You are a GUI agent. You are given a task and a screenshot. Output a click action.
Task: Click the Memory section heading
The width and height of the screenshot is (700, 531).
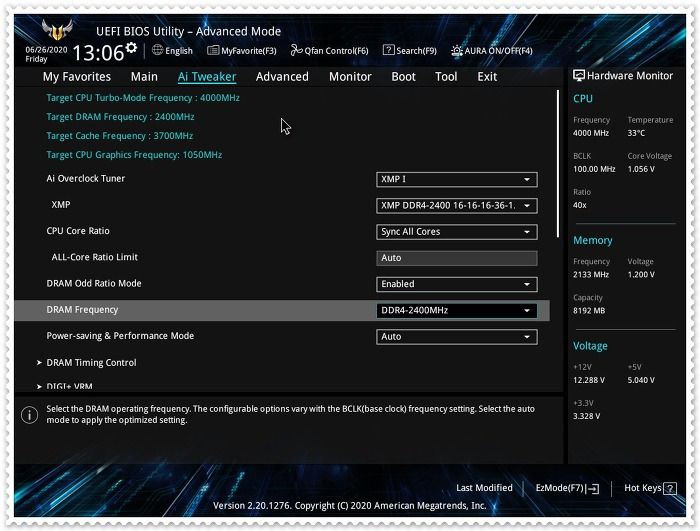(x=592, y=240)
